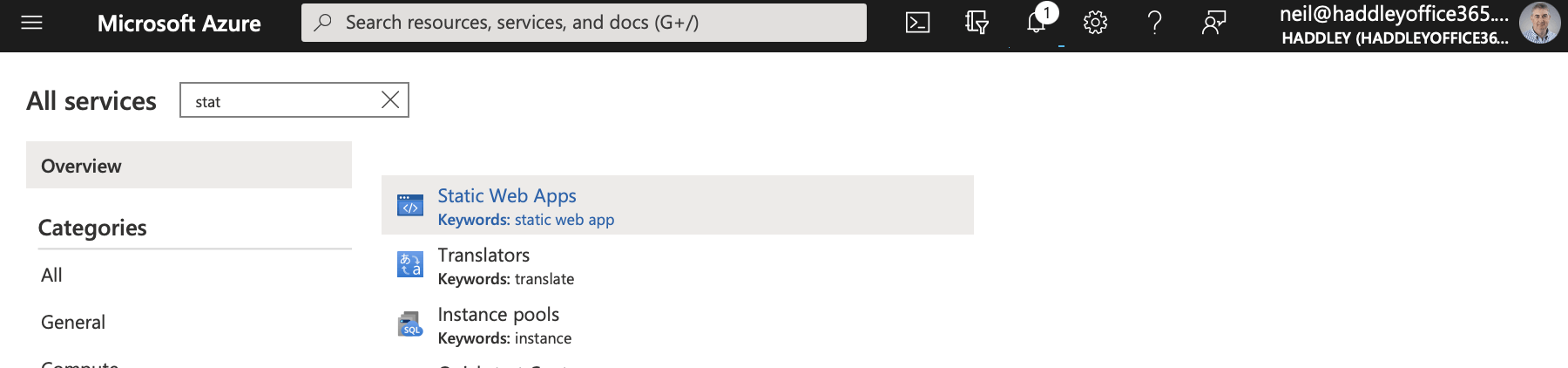Clear the 'stat' filter text
Image resolution: width=1568 pixels, height=368 pixels.
tap(390, 100)
